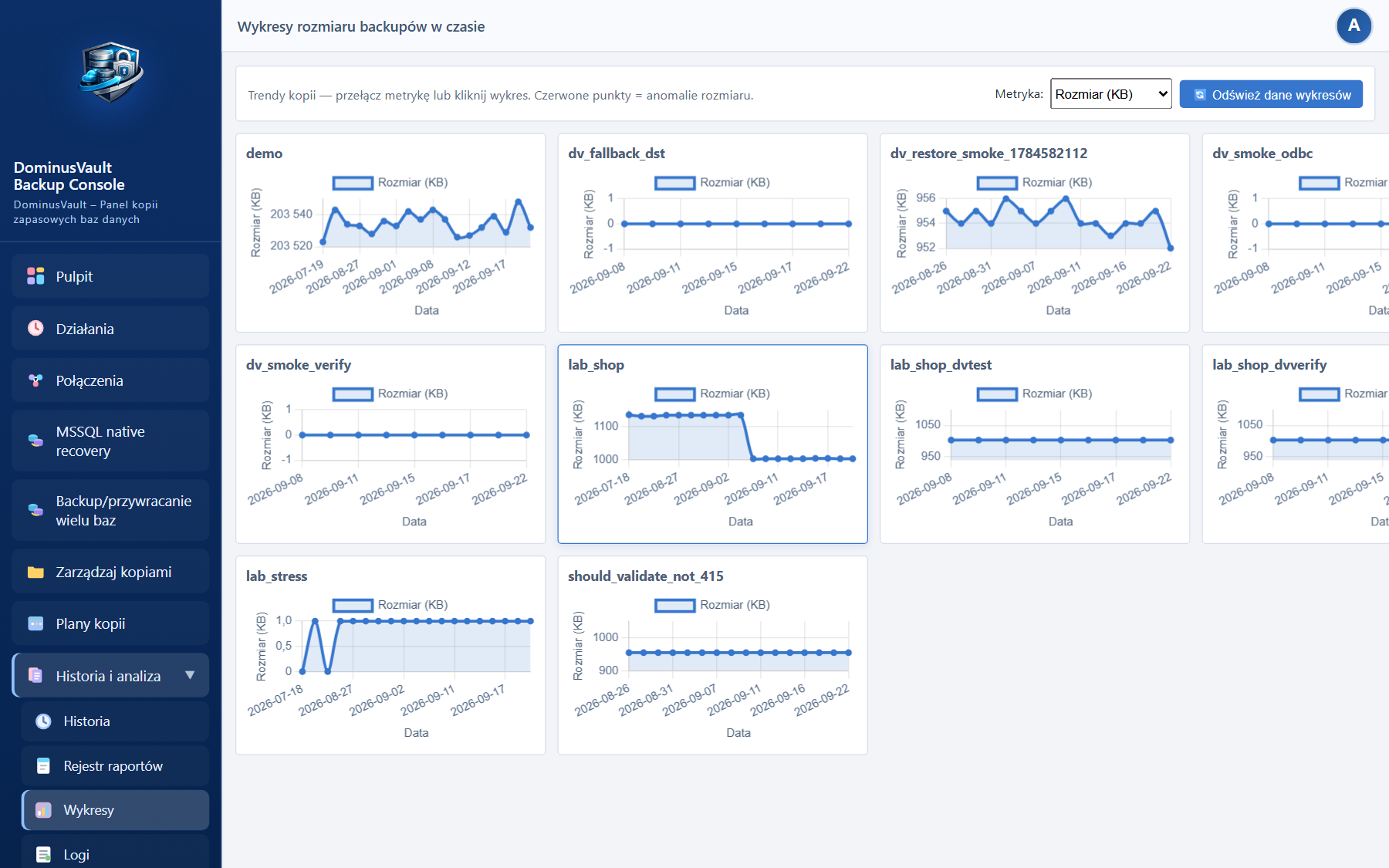Select Zarządzaj kopiami menu item

point(110,572)
